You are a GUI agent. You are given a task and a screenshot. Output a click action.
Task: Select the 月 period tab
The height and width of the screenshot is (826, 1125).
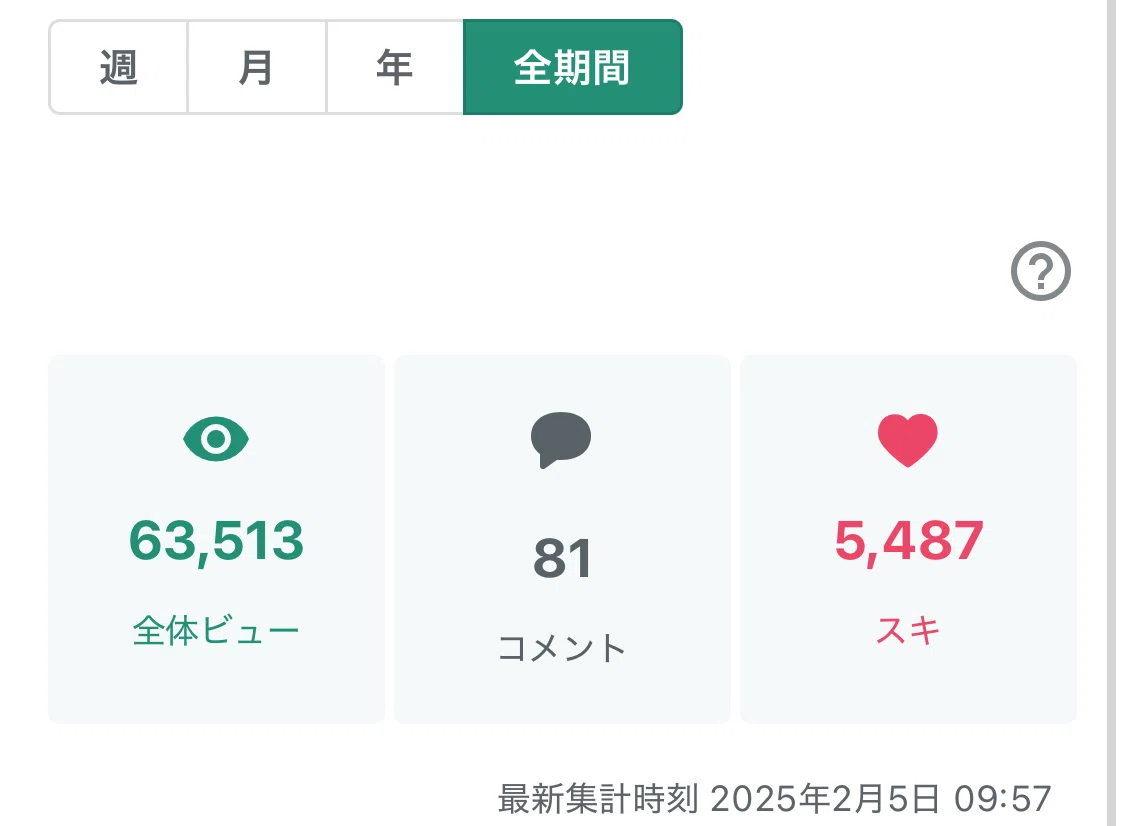coord(257,67)
